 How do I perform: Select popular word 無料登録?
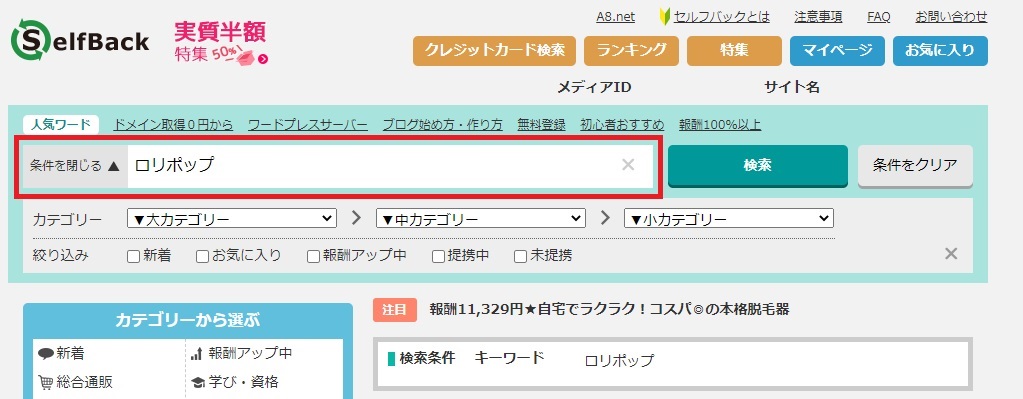click(541, 125)
